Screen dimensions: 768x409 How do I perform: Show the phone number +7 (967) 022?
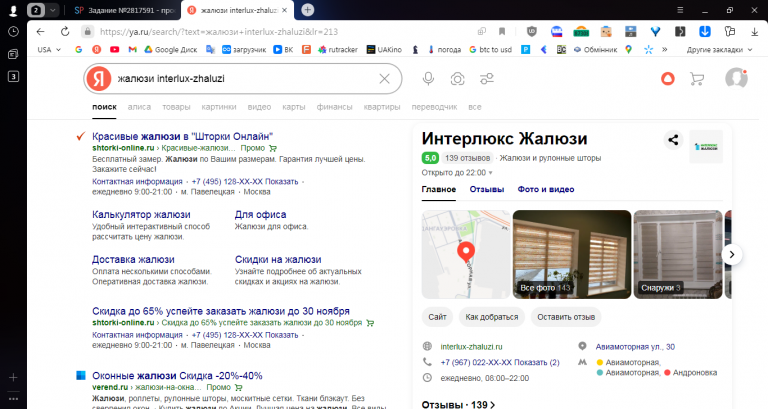pos(500,362)
